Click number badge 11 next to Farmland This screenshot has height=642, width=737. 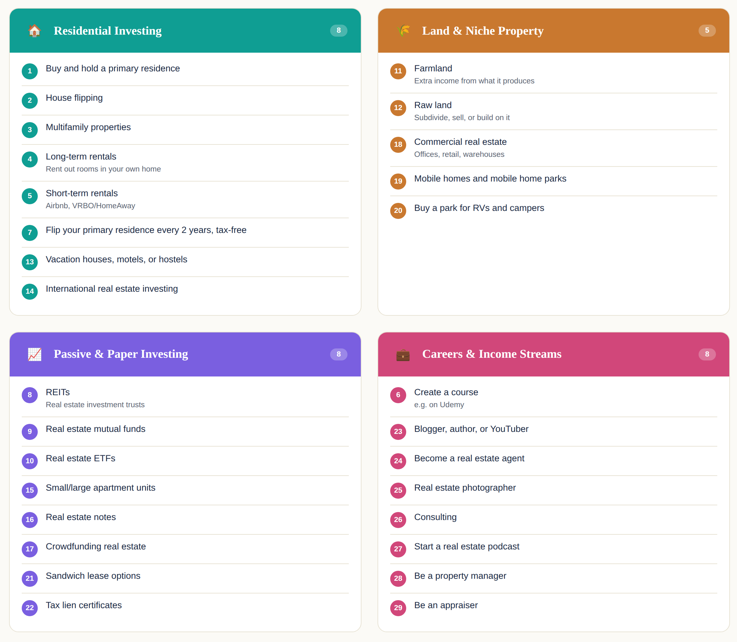pos(398,71)
